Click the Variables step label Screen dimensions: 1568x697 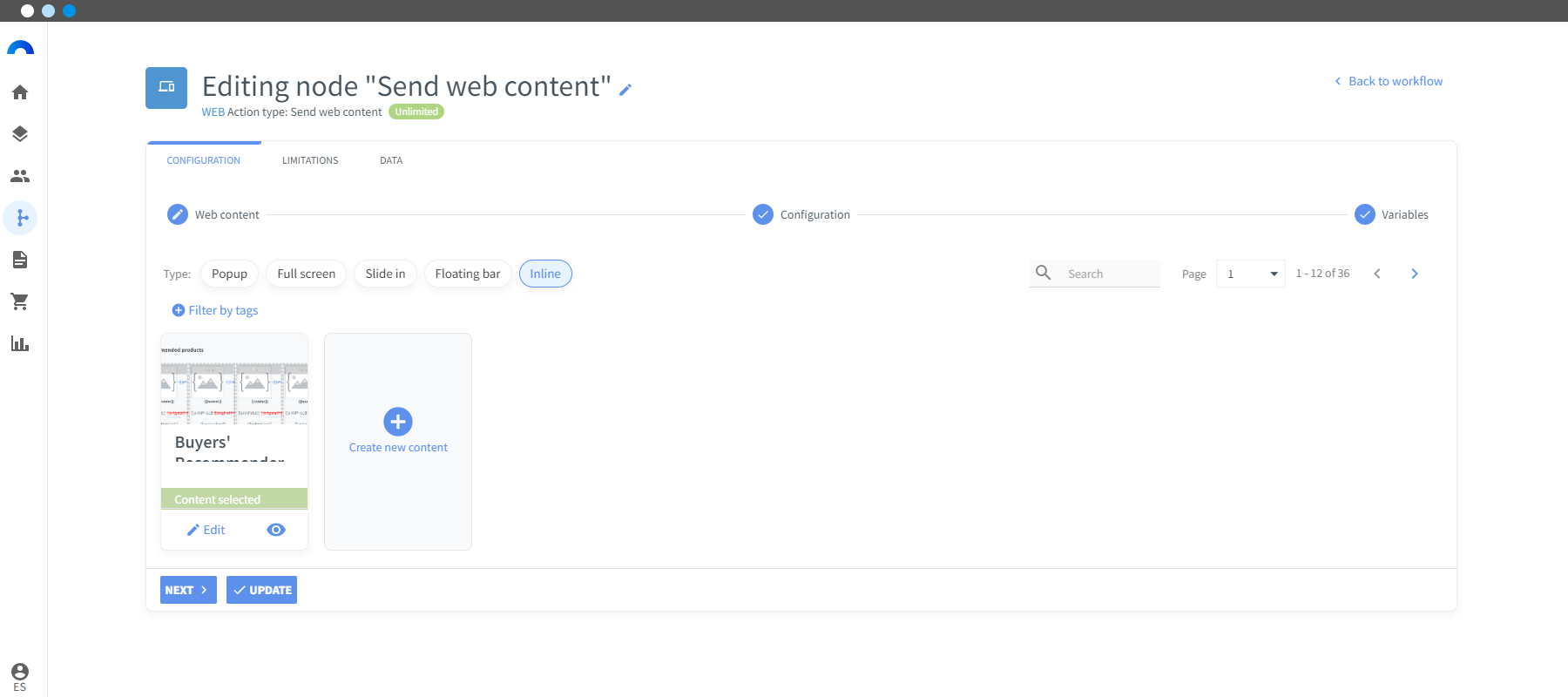coord(1405,214)
